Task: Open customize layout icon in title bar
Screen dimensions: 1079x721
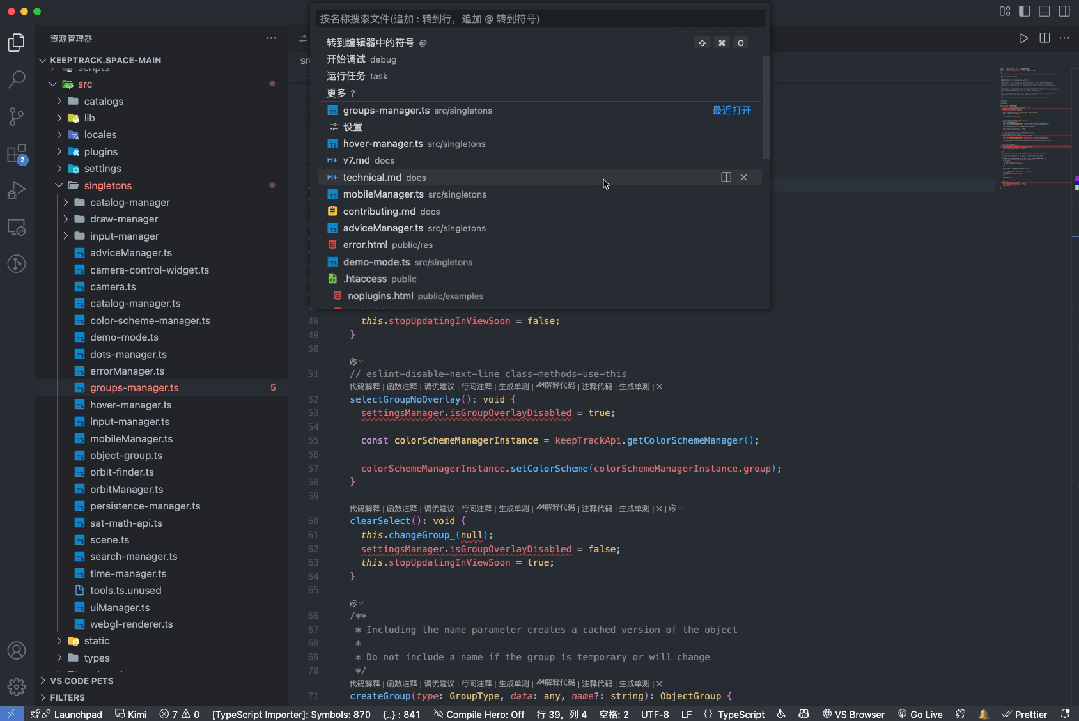Action: [x=1005, y=11]
